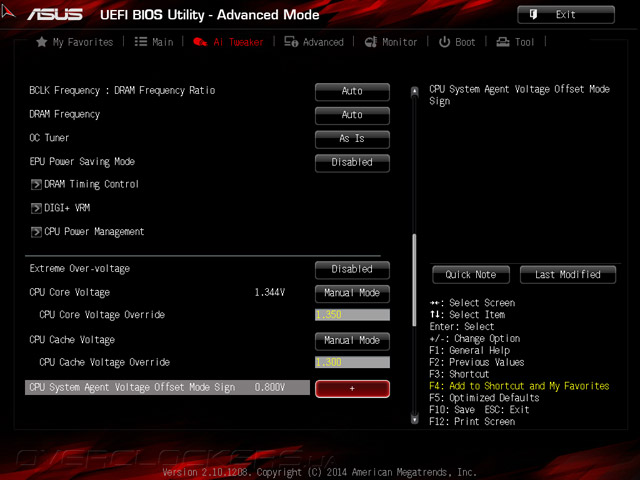
Task: Click the 0.800V system agent reading
Action: pyautogui.click(x=270, y=387)
